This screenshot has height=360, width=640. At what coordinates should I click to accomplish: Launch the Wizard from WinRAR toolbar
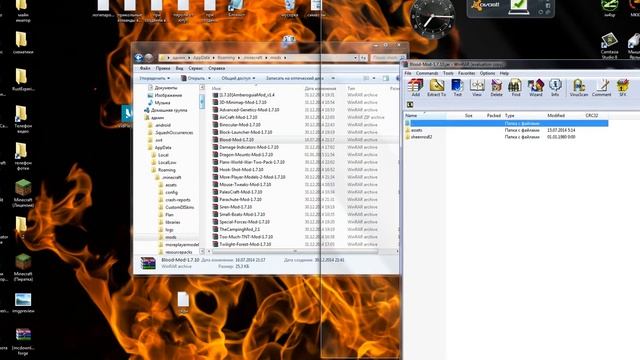(536, 88)
